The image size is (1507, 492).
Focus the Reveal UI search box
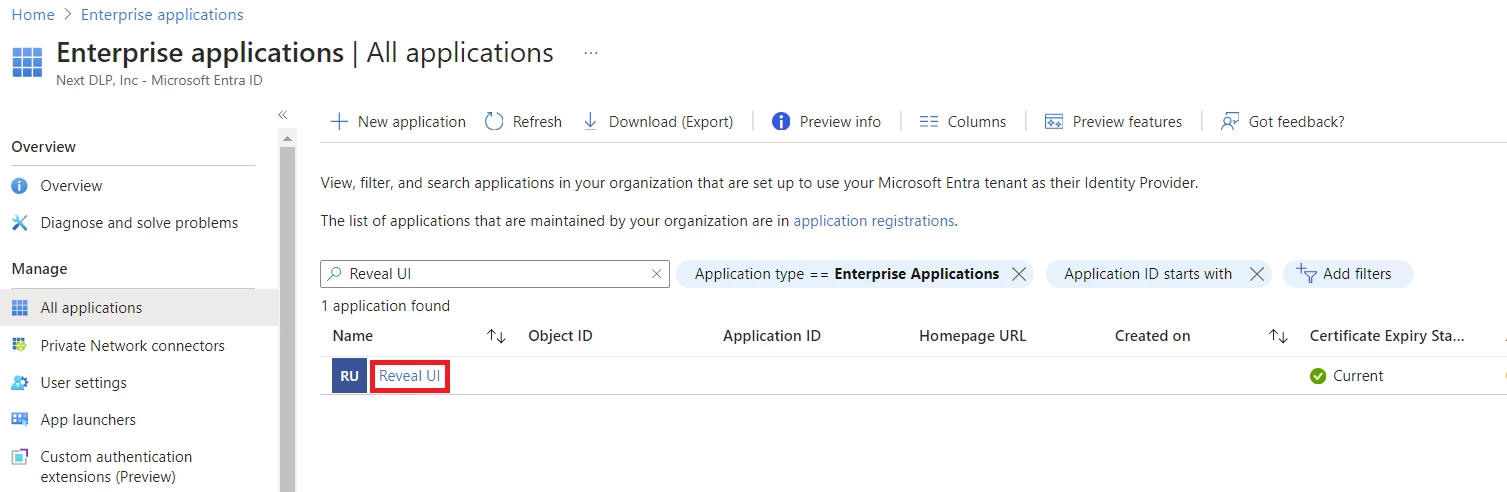pos(495,274)
